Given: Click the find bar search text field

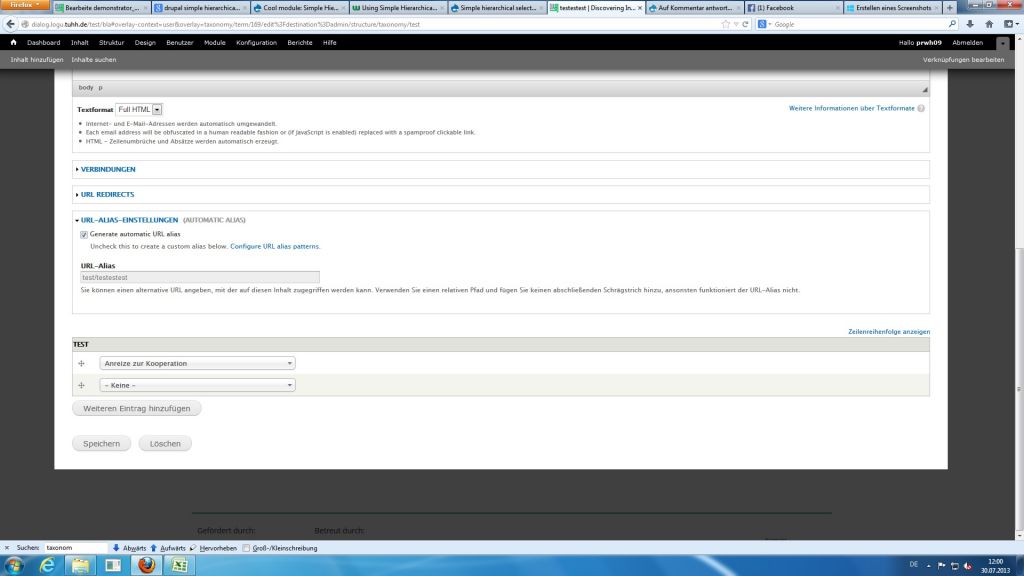Looking at the screenshot, I should click(74, 548).
